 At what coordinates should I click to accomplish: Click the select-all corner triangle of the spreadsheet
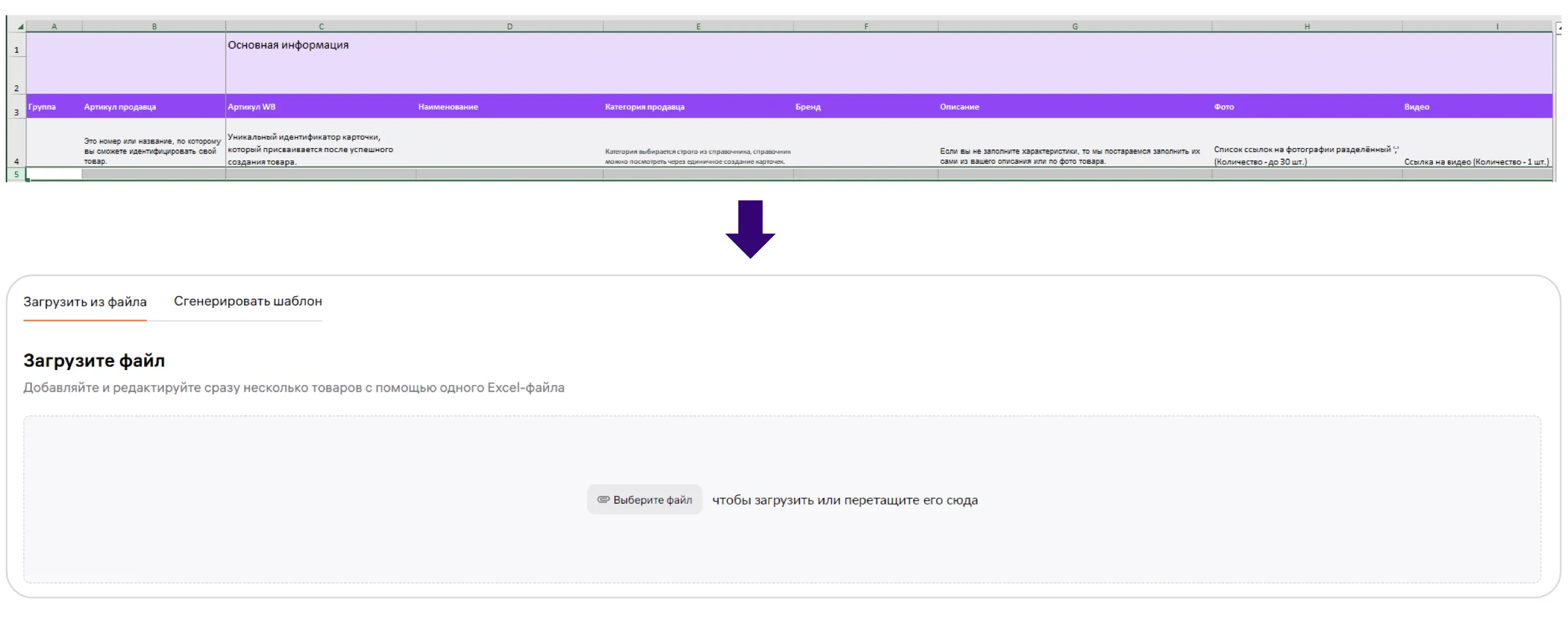click(x=20, y=27)
